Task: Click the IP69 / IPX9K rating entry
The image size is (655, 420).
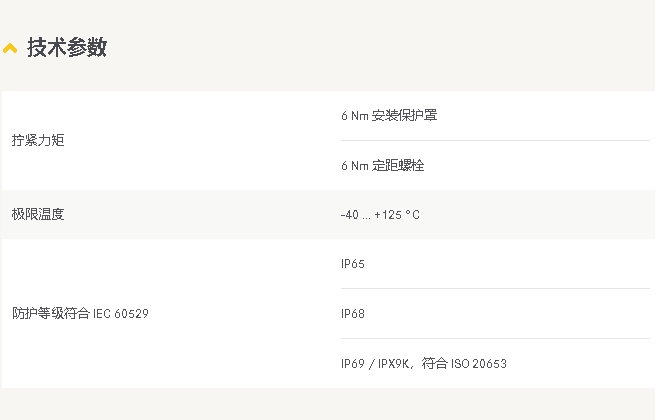Action: click(x=375, y=364)
